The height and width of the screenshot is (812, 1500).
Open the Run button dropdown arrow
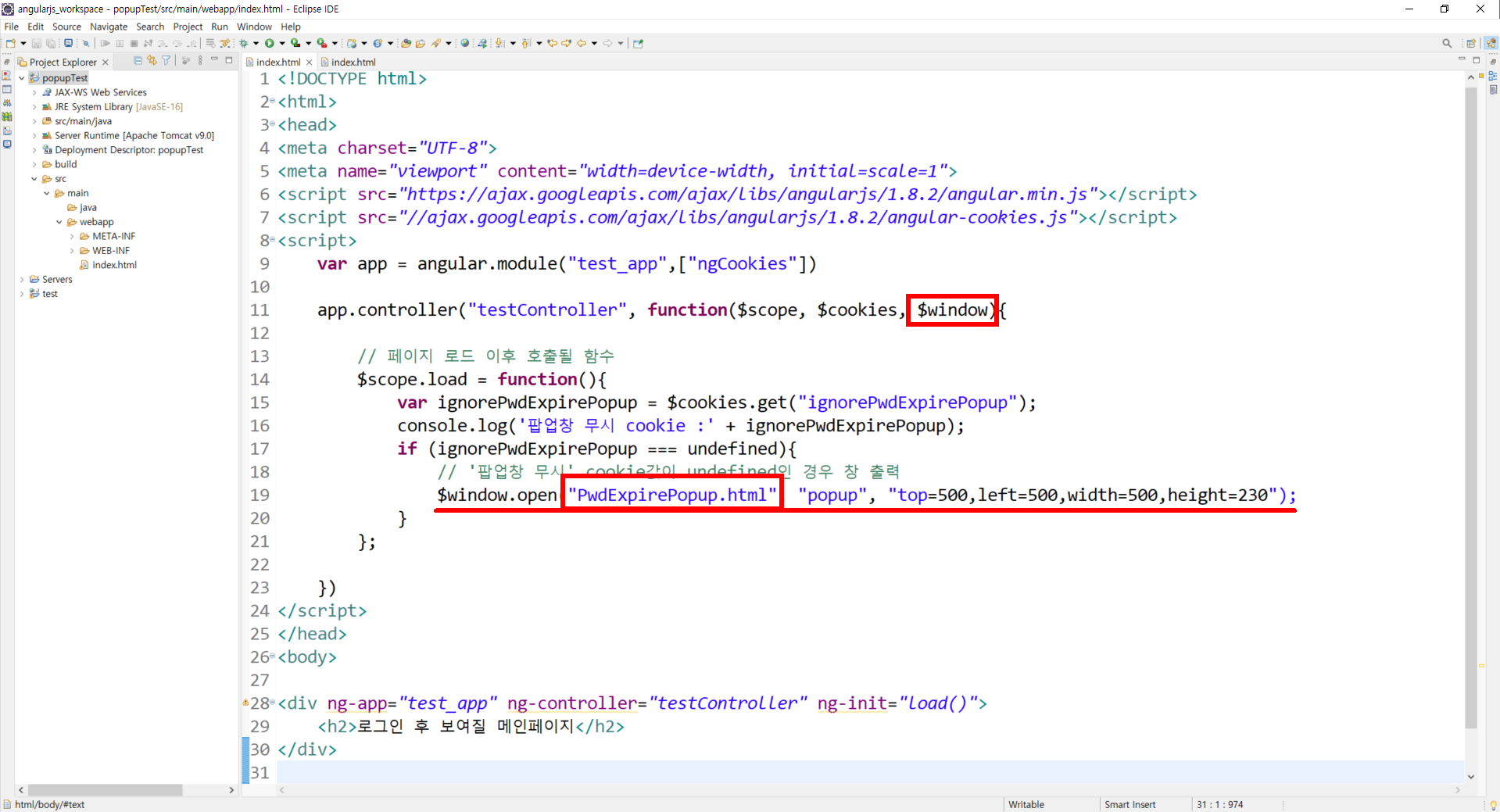282,43
